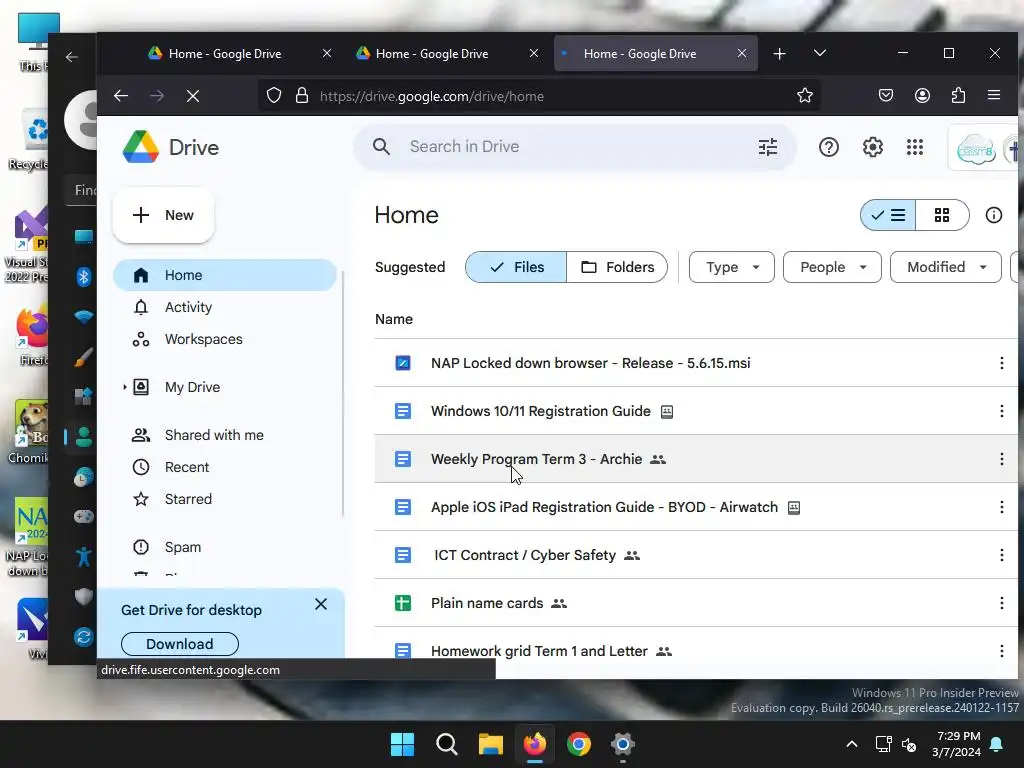
Task: Open Firefox hamburger application menu
Action: tap(994, 96)
